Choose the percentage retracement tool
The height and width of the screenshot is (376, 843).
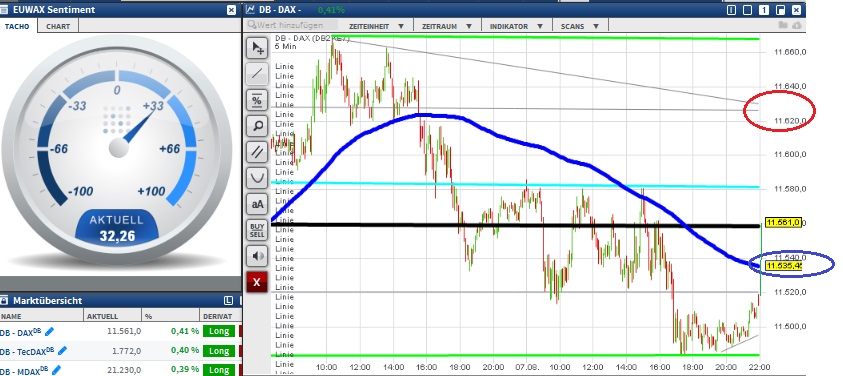coord(257,100)
